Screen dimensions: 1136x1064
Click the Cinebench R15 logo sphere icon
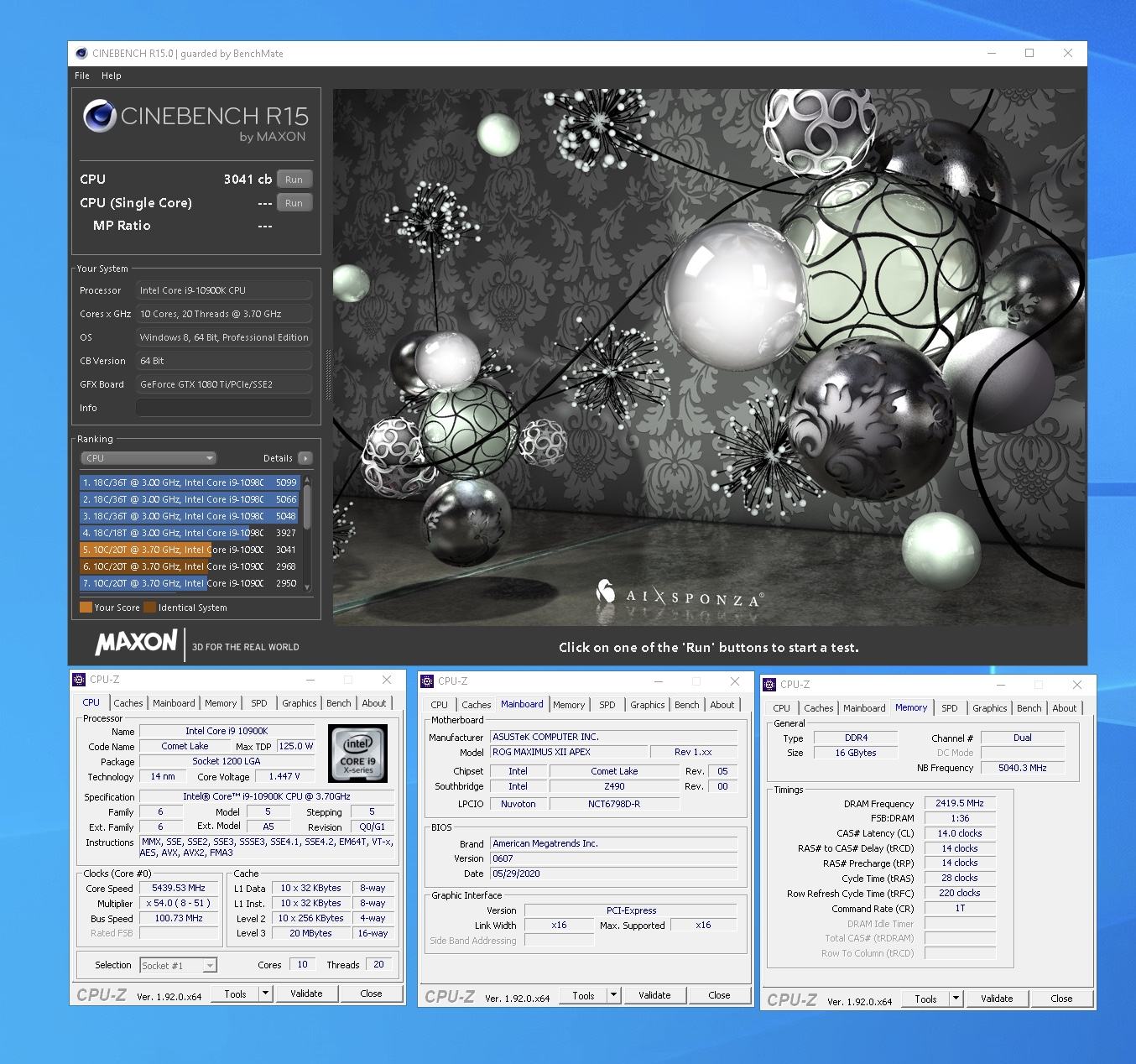(100, 116)
